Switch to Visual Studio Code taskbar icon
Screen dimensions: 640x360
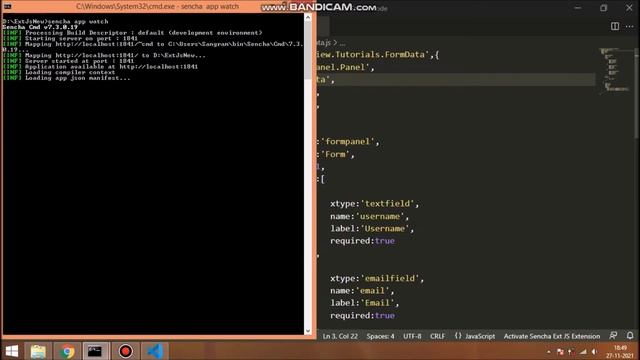click(x=155, y=351)
